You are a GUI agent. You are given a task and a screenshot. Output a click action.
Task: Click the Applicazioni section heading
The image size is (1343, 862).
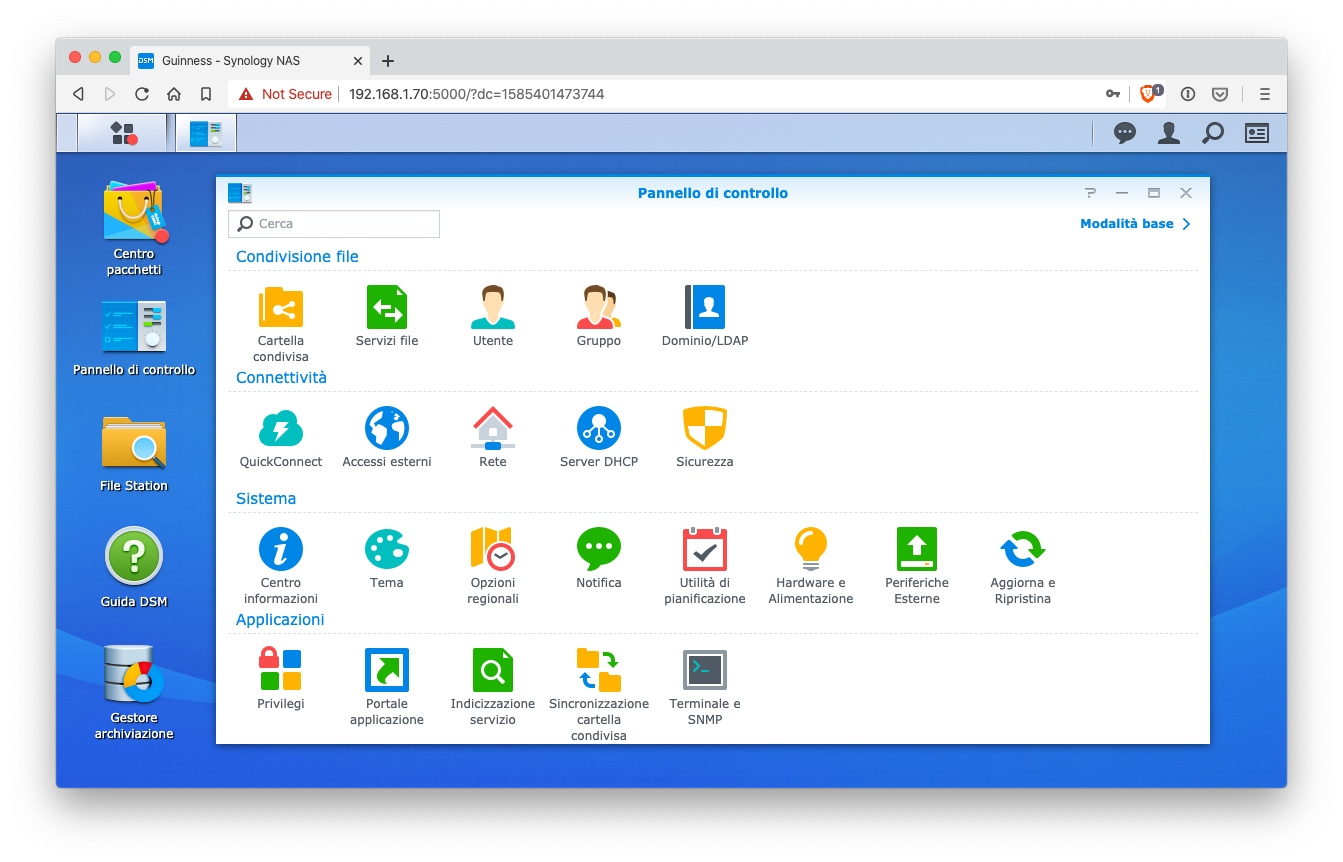click(280, 620)
